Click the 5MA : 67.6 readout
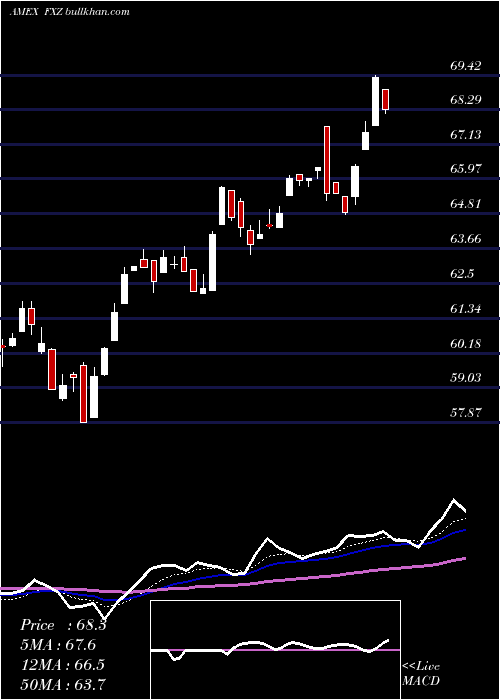Screen dimensions: 500x700 tap(58, 645)
